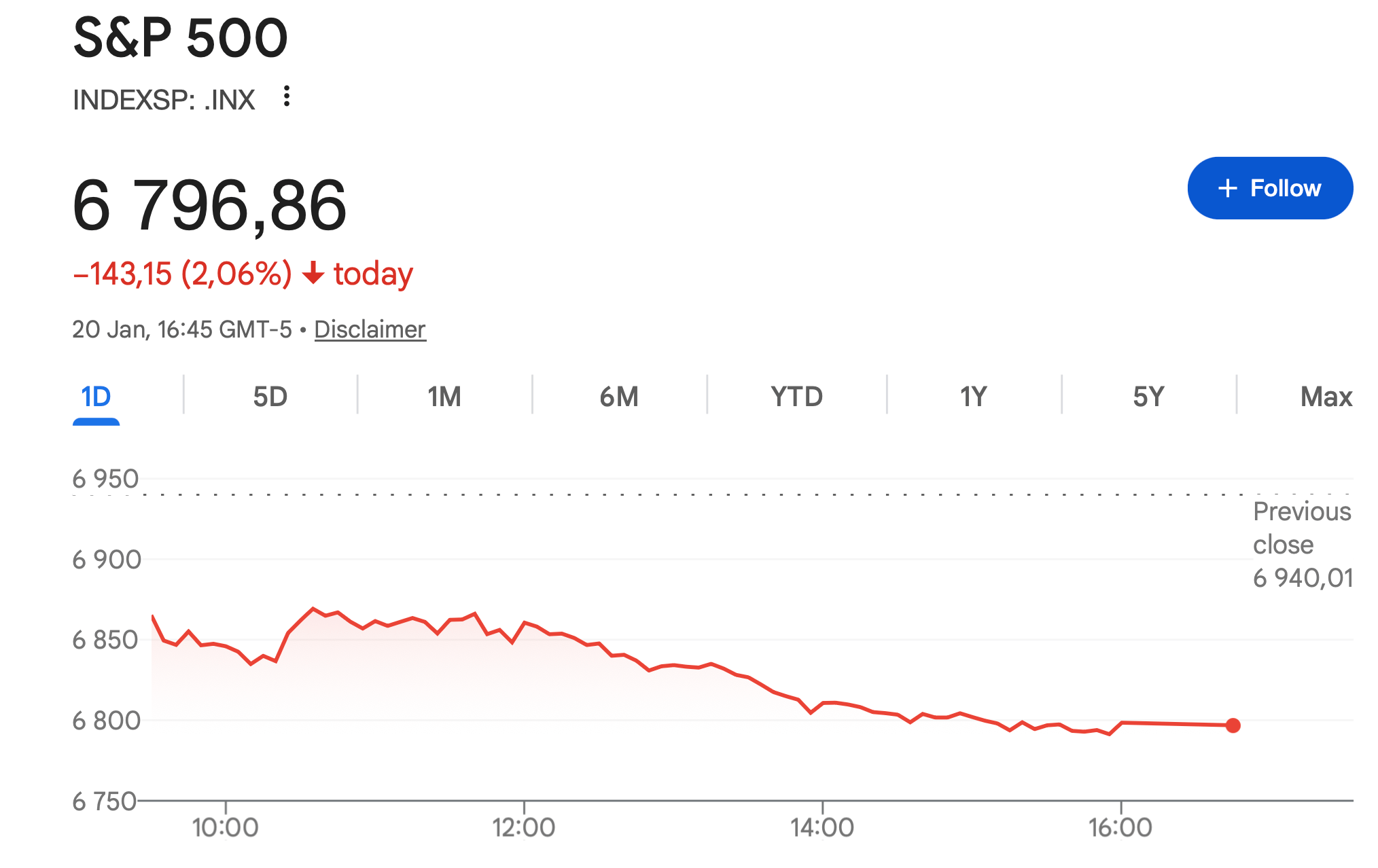Click the S&P 500 title
Image resolution: width=1378 pixels, height=868 pixels.
point(181,37)
